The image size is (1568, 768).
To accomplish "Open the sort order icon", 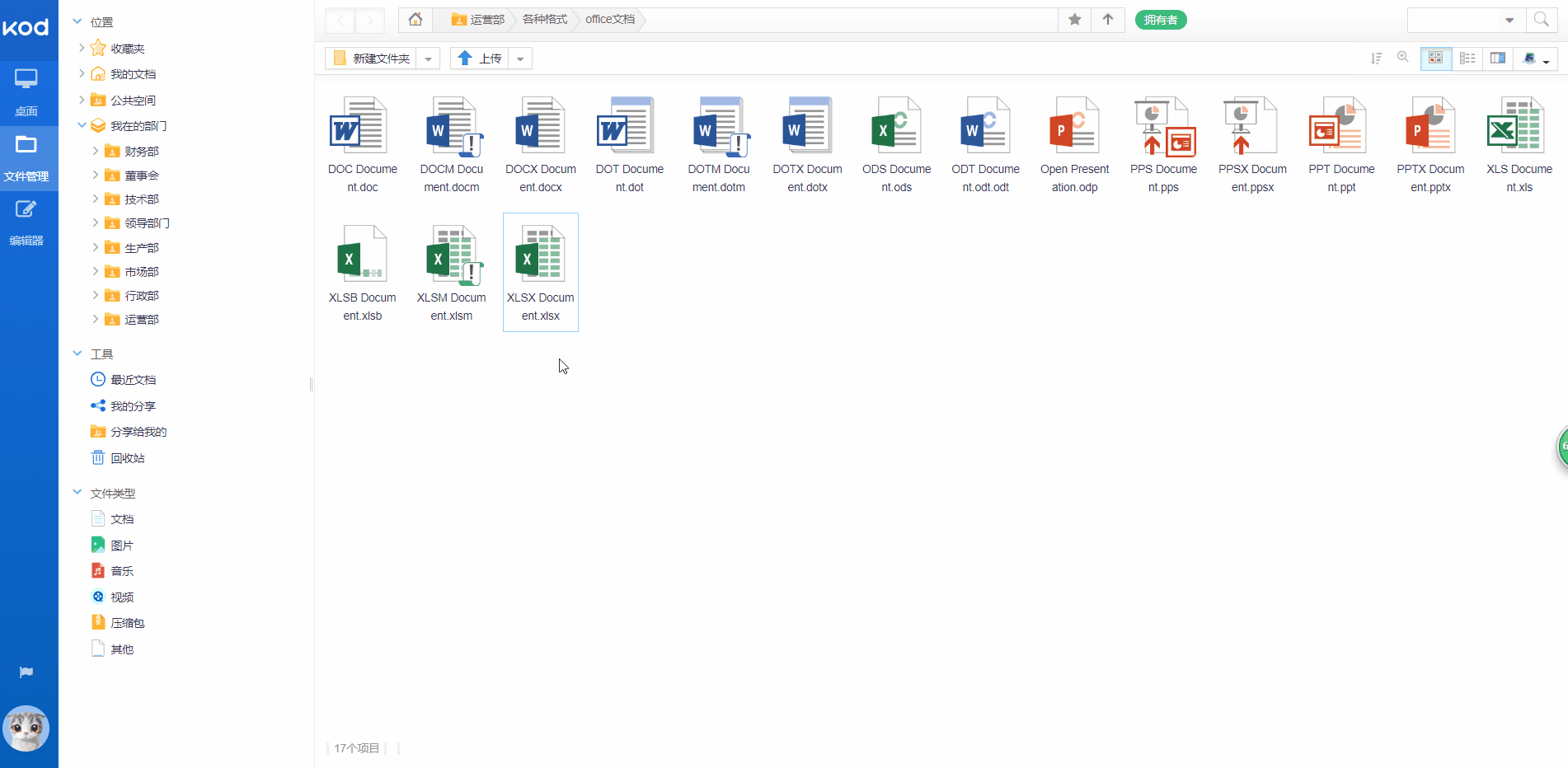I will point(1376,59).
